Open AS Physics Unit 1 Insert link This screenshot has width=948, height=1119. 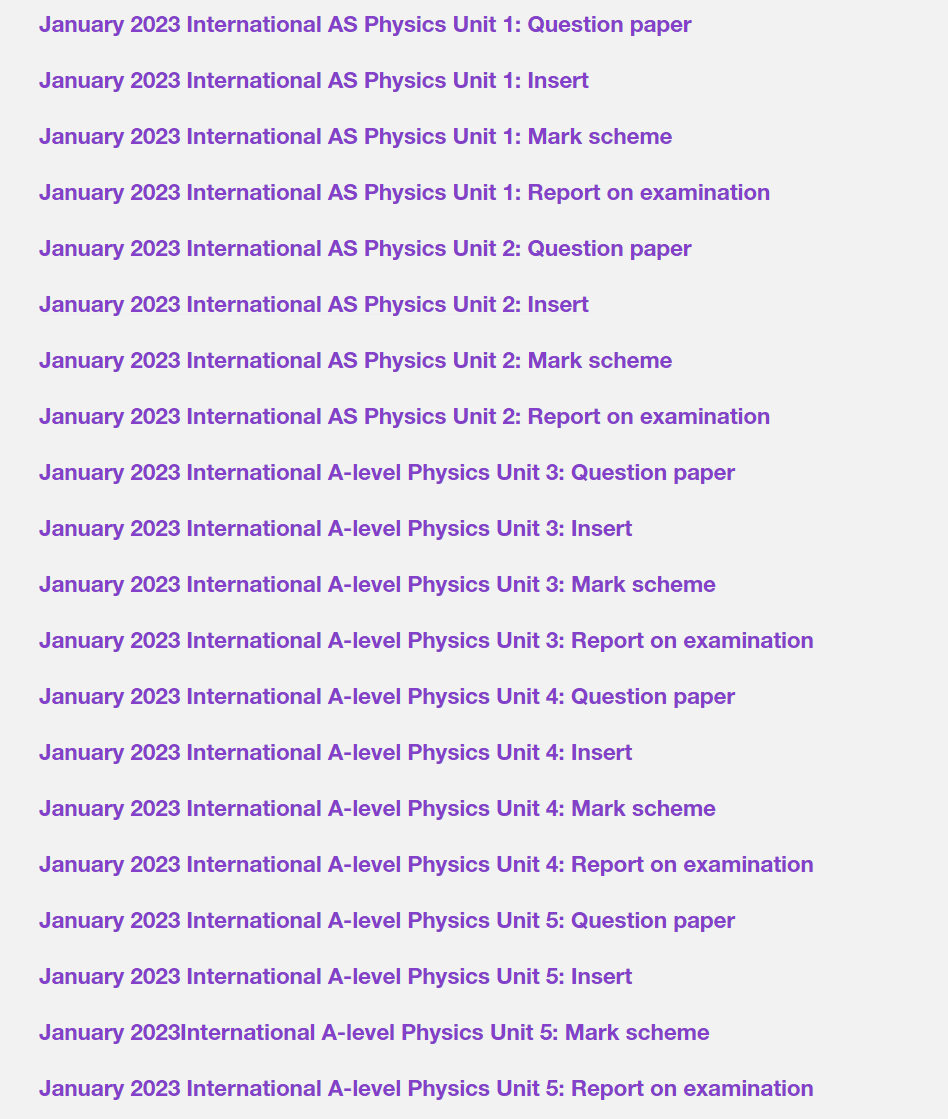(x=313, y=81)
